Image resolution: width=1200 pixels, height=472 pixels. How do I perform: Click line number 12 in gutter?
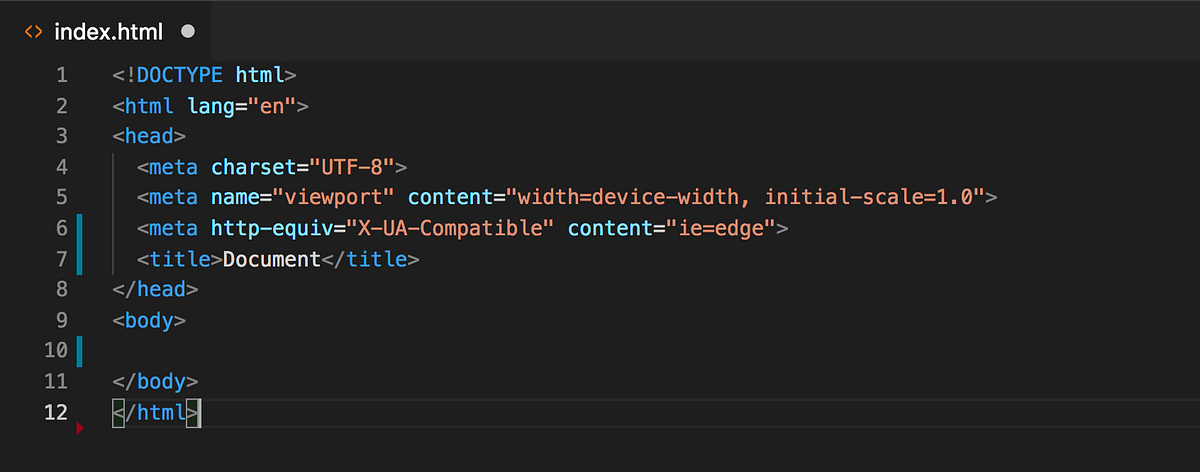[56, 411]
